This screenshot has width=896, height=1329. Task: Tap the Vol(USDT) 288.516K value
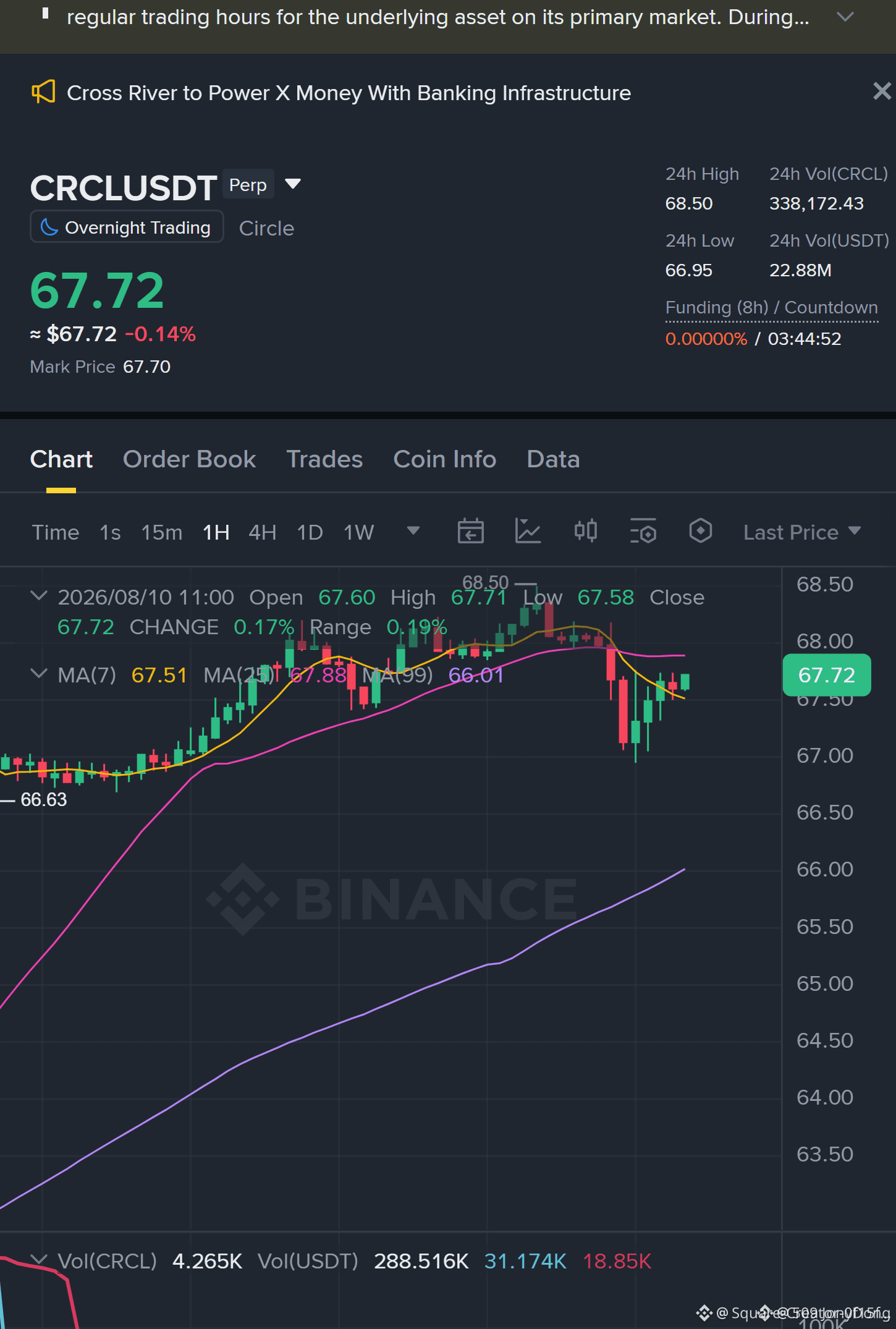pos(421,1261)
